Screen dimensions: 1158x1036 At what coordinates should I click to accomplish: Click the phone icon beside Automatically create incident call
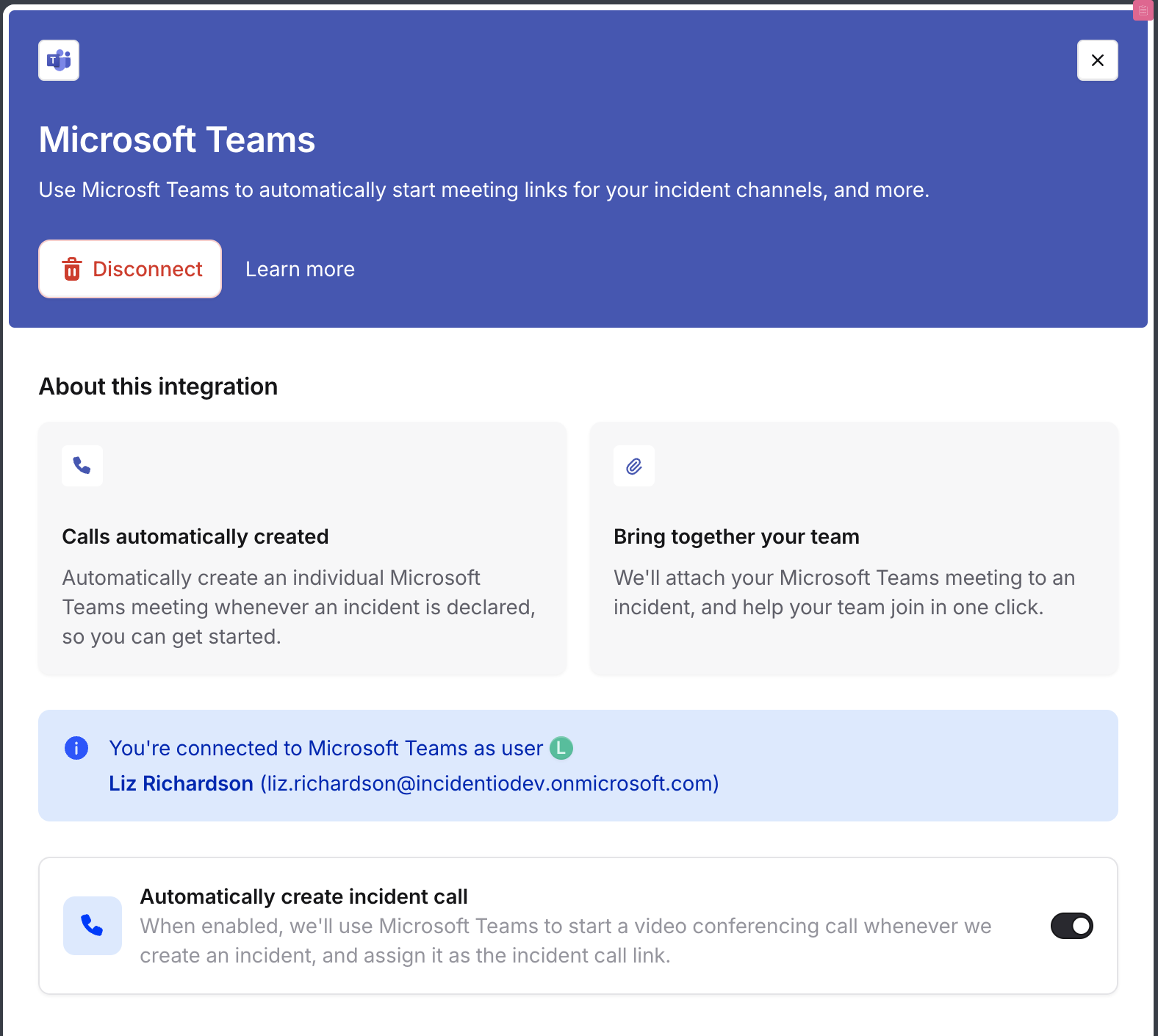(93, 926)
